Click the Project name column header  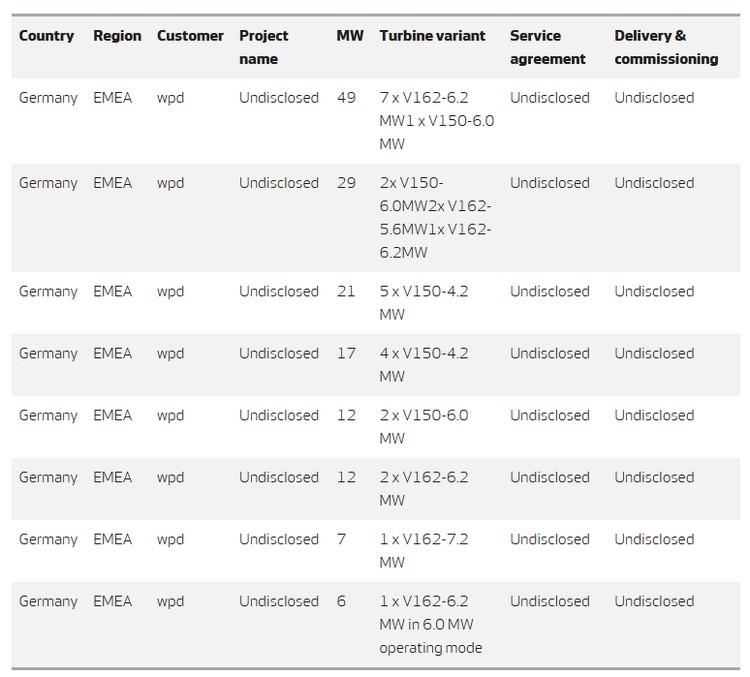coord(264,47)
